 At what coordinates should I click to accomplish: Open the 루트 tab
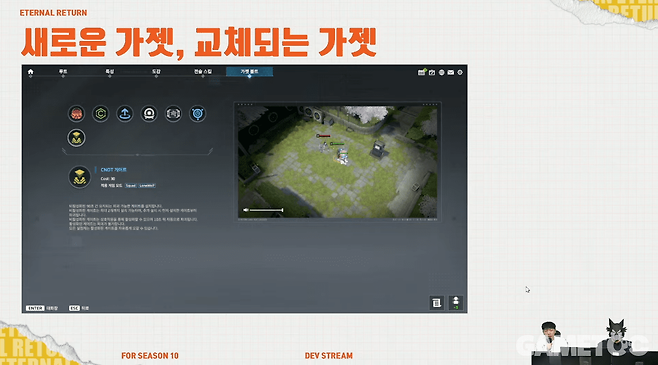[63, 72]
